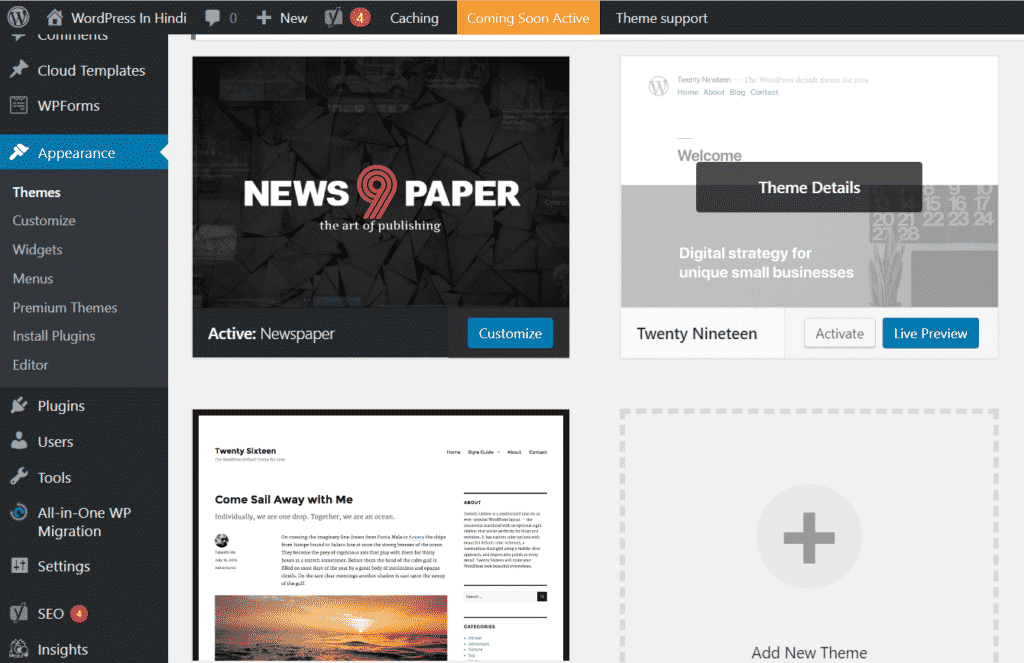Click the Coming Soon Active notice
This screenshot has width=1024, height=663.
click(528, 18)
